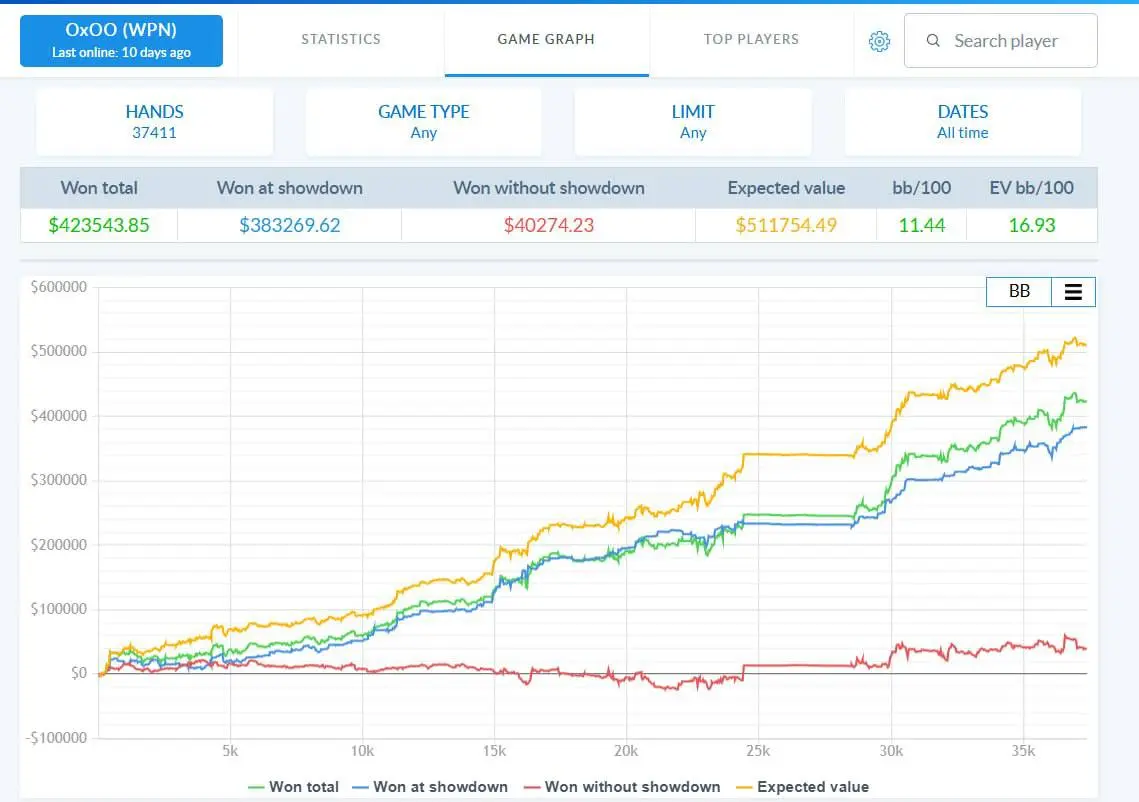Select the EV bb/100 value 16.93
1139x802 pixels.
[x=1031, y=225]
